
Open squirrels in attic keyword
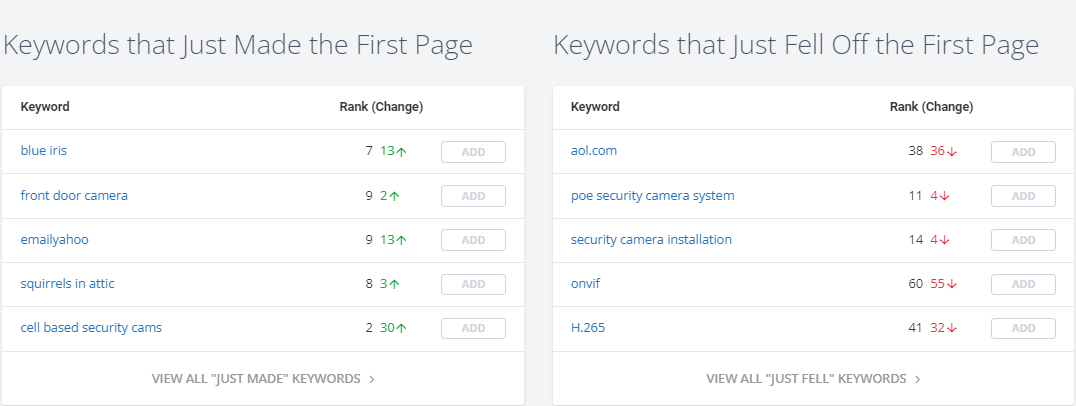[x=67, y=283]
